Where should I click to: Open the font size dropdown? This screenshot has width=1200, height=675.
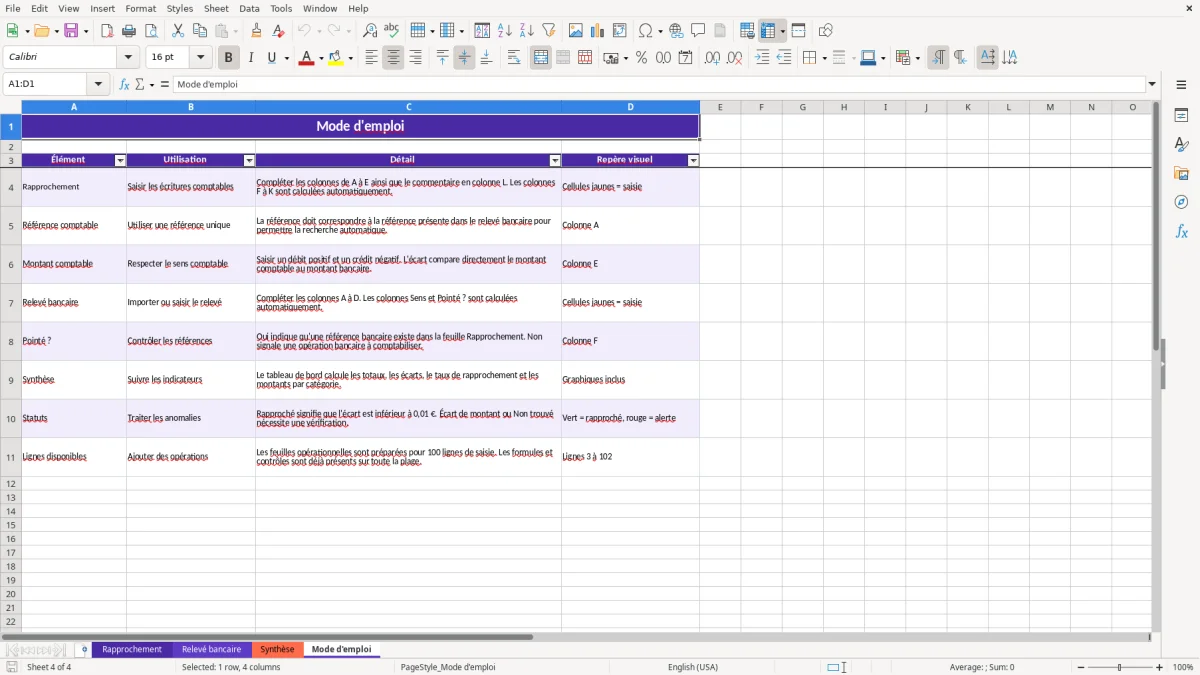point(201,58)
